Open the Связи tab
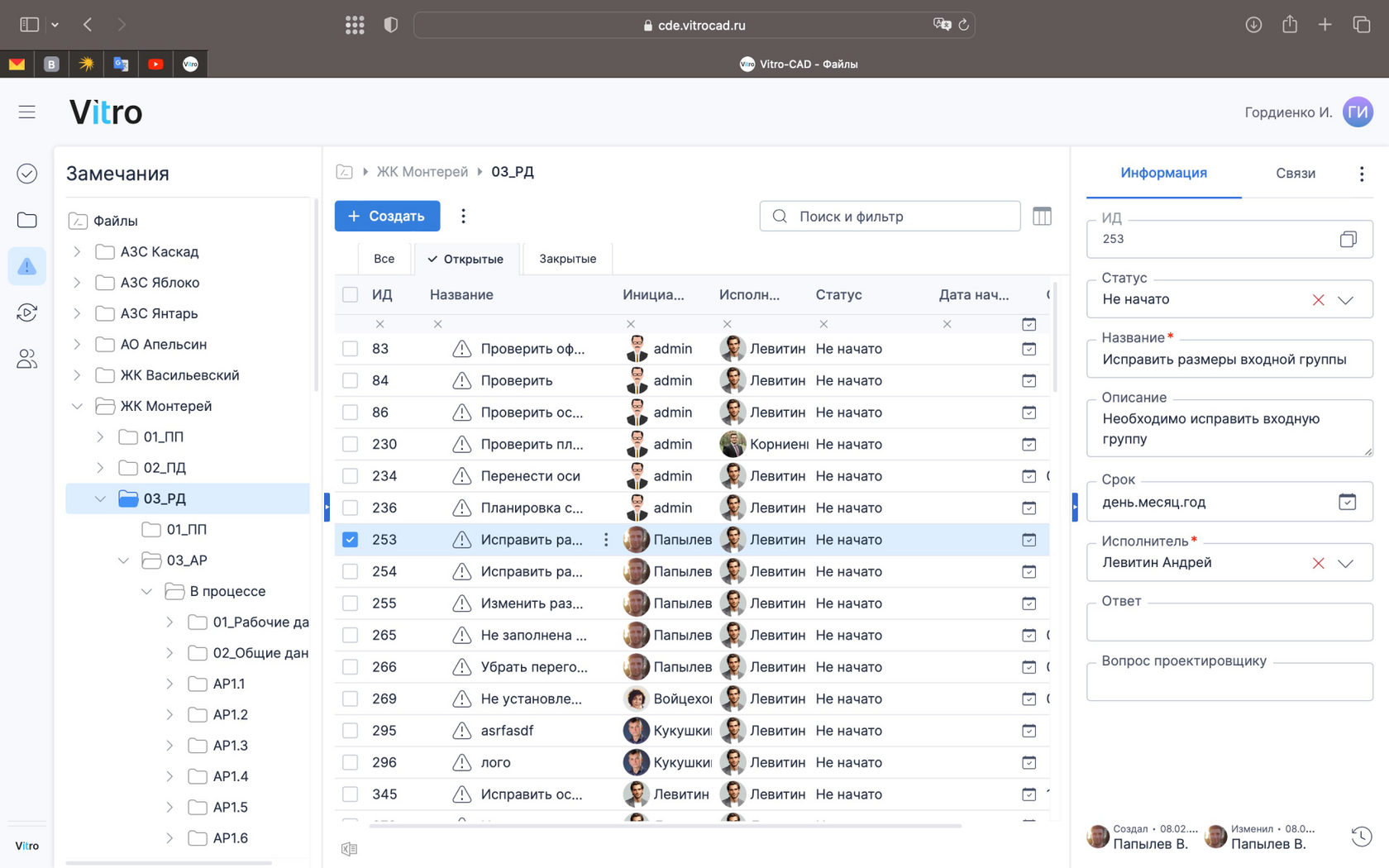 [x=1295, y=173]
